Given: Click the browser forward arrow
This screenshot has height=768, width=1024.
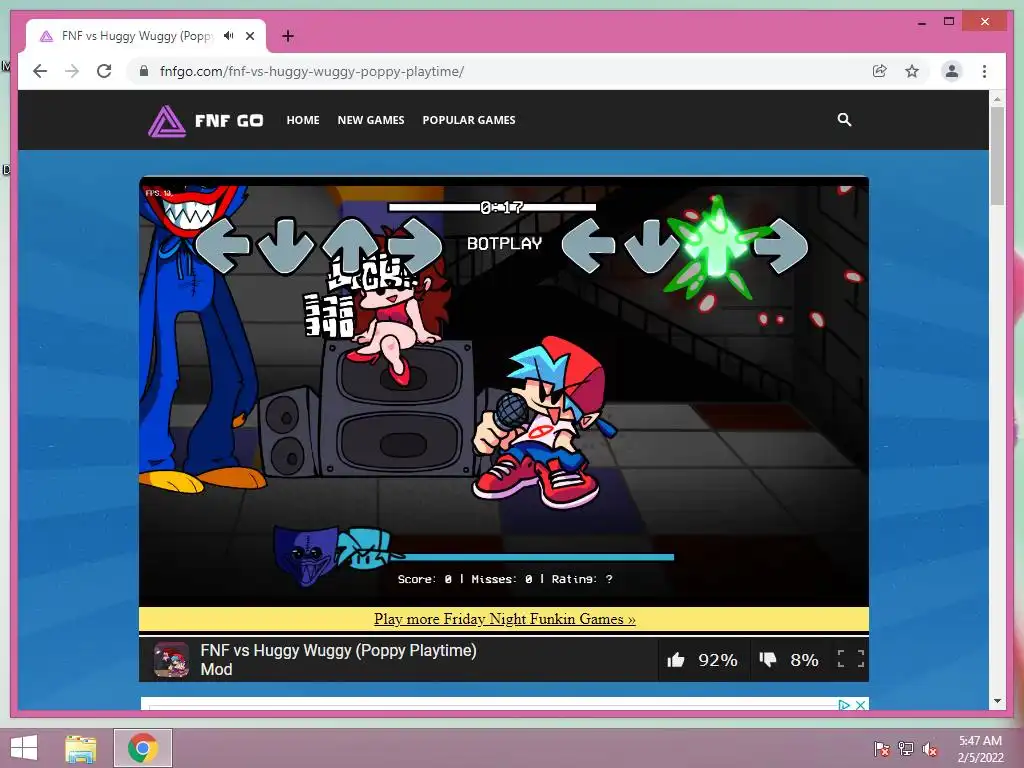Looking at the screenshot, I should tap(72, 71).
